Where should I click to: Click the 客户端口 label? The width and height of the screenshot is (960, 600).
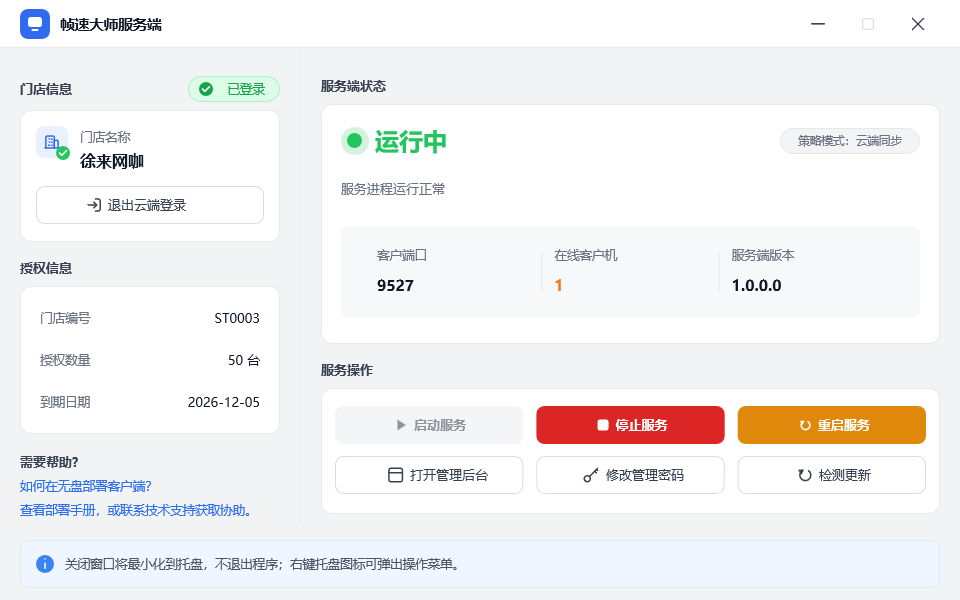(402, 255)
